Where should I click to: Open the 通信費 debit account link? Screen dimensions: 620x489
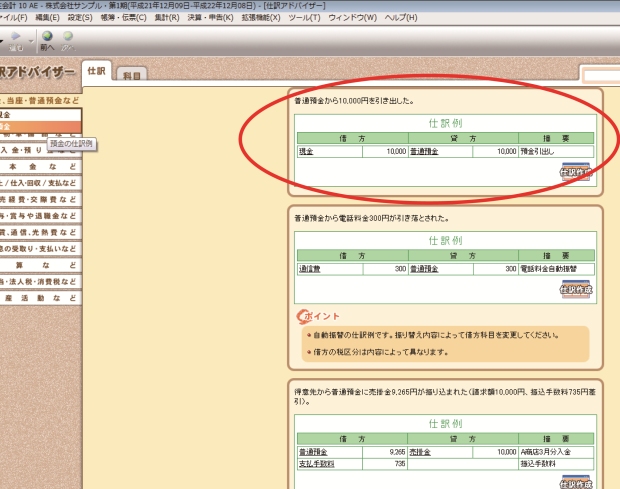(310, 269)
